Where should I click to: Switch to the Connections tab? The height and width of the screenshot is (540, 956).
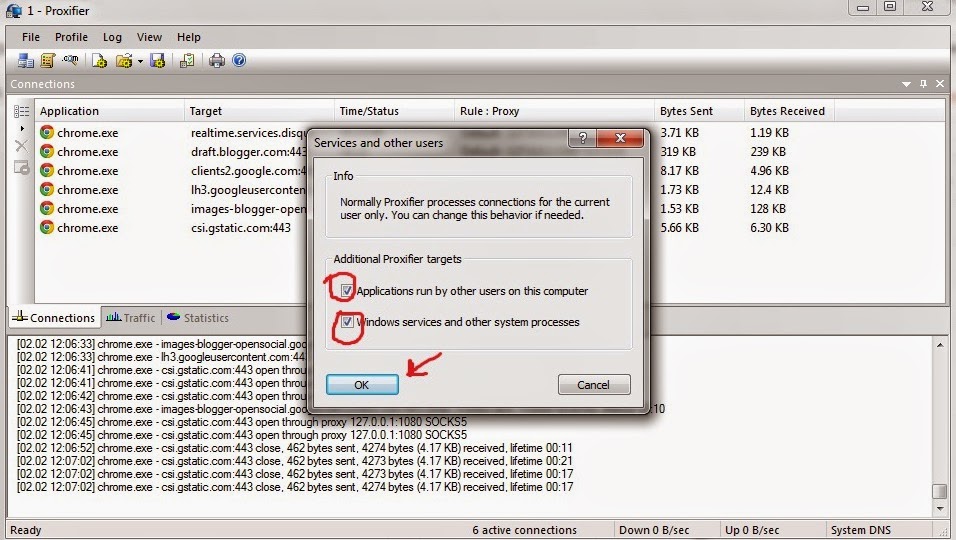click(x=54, y=318)
